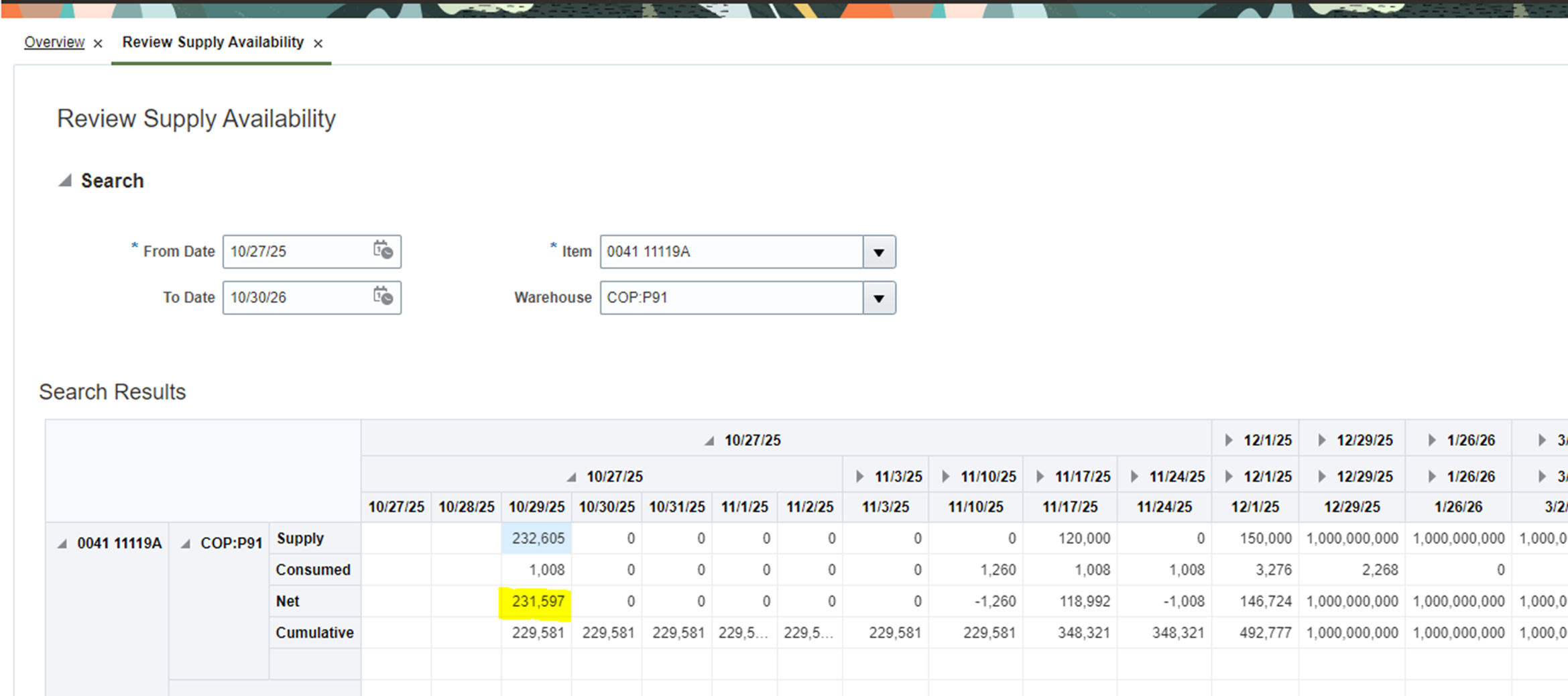This screenshot has height=696, width=1568.
Task: Click the Cumulative value 348,321 under 11/17/25
Action: [x=1071, y=633]
